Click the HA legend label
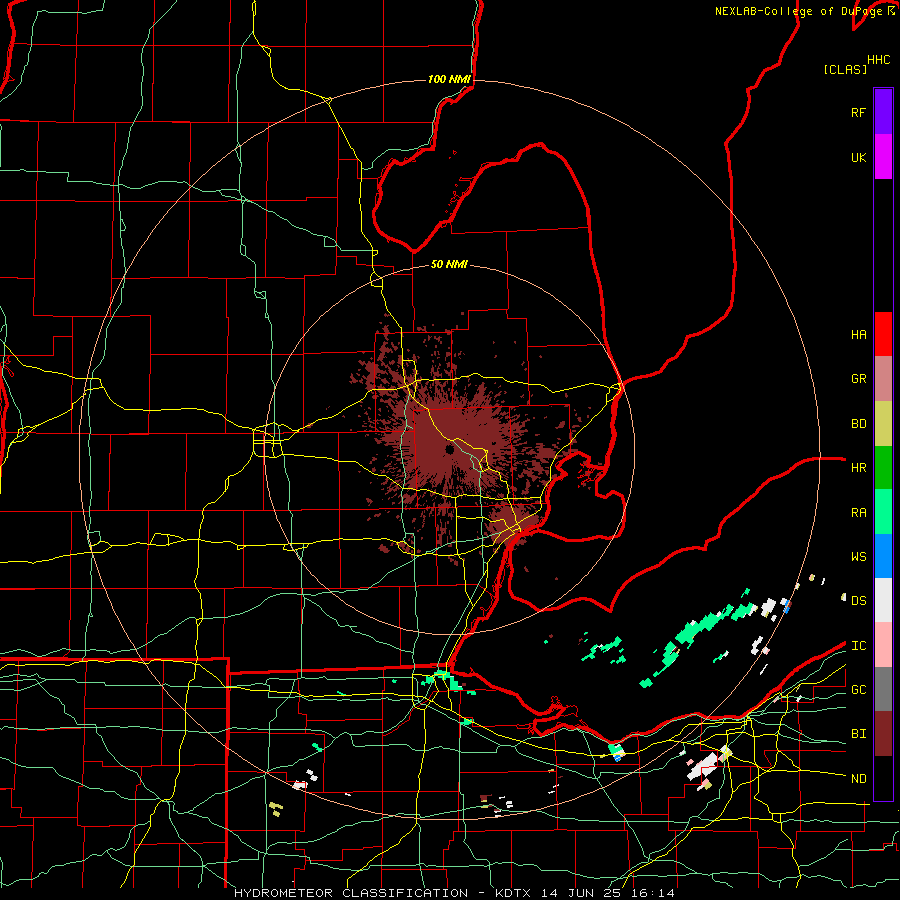 tap(858, 334)
